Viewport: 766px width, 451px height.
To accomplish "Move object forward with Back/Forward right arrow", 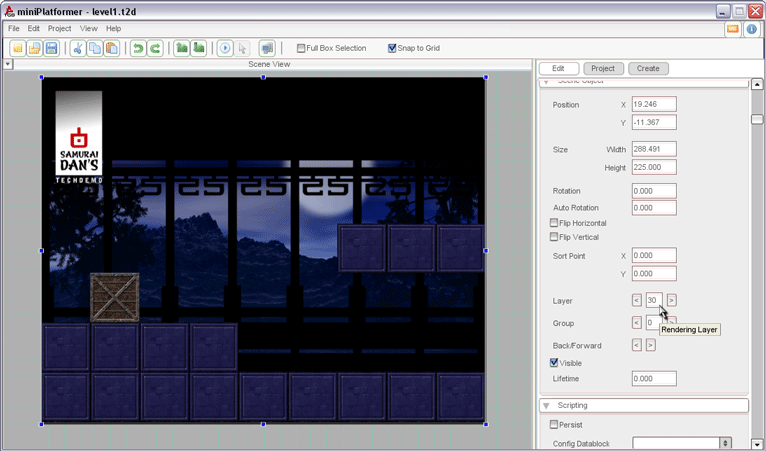I will pos(650,345).
